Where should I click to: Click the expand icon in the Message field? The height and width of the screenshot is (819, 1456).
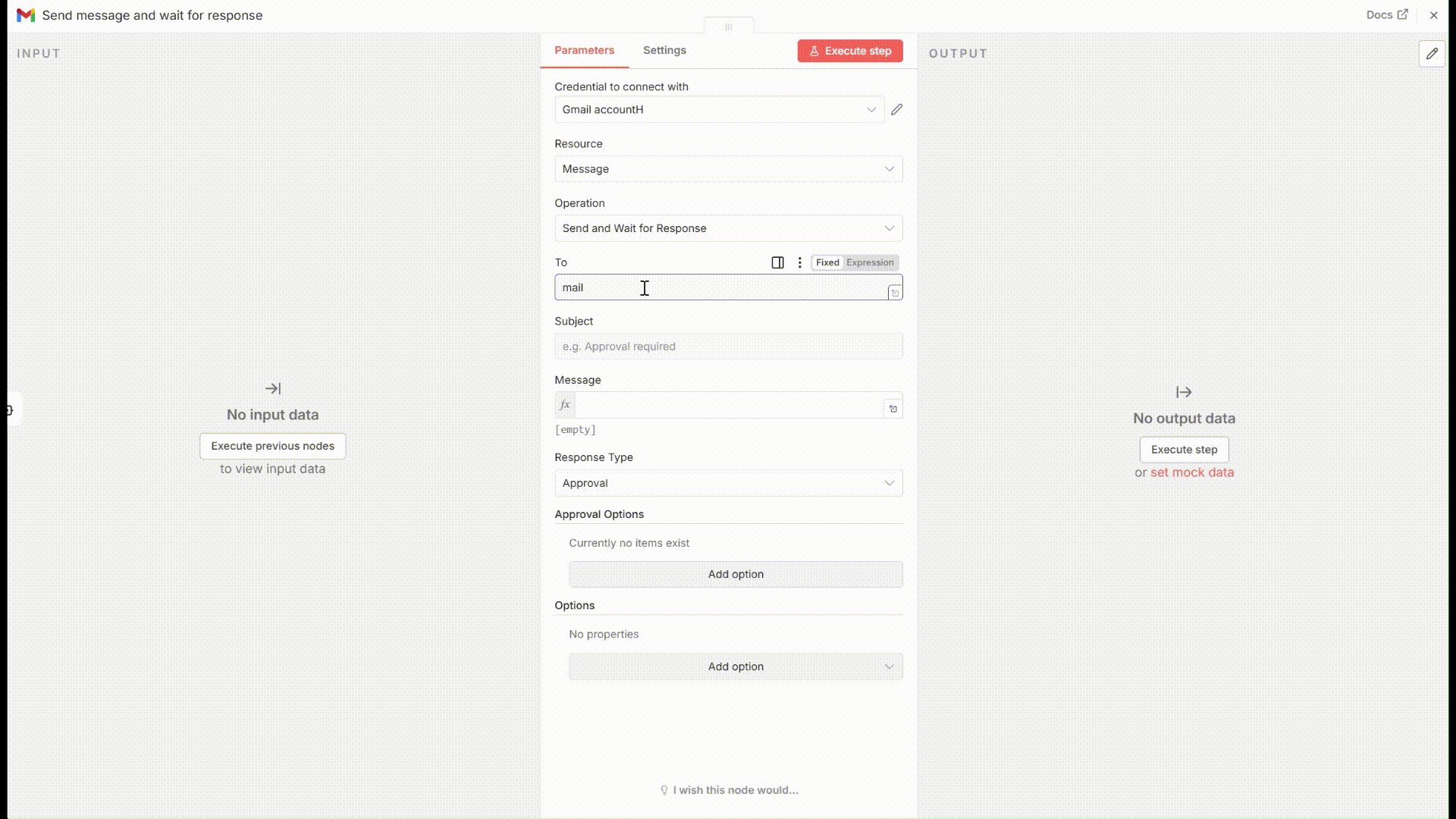click(893, 409)
